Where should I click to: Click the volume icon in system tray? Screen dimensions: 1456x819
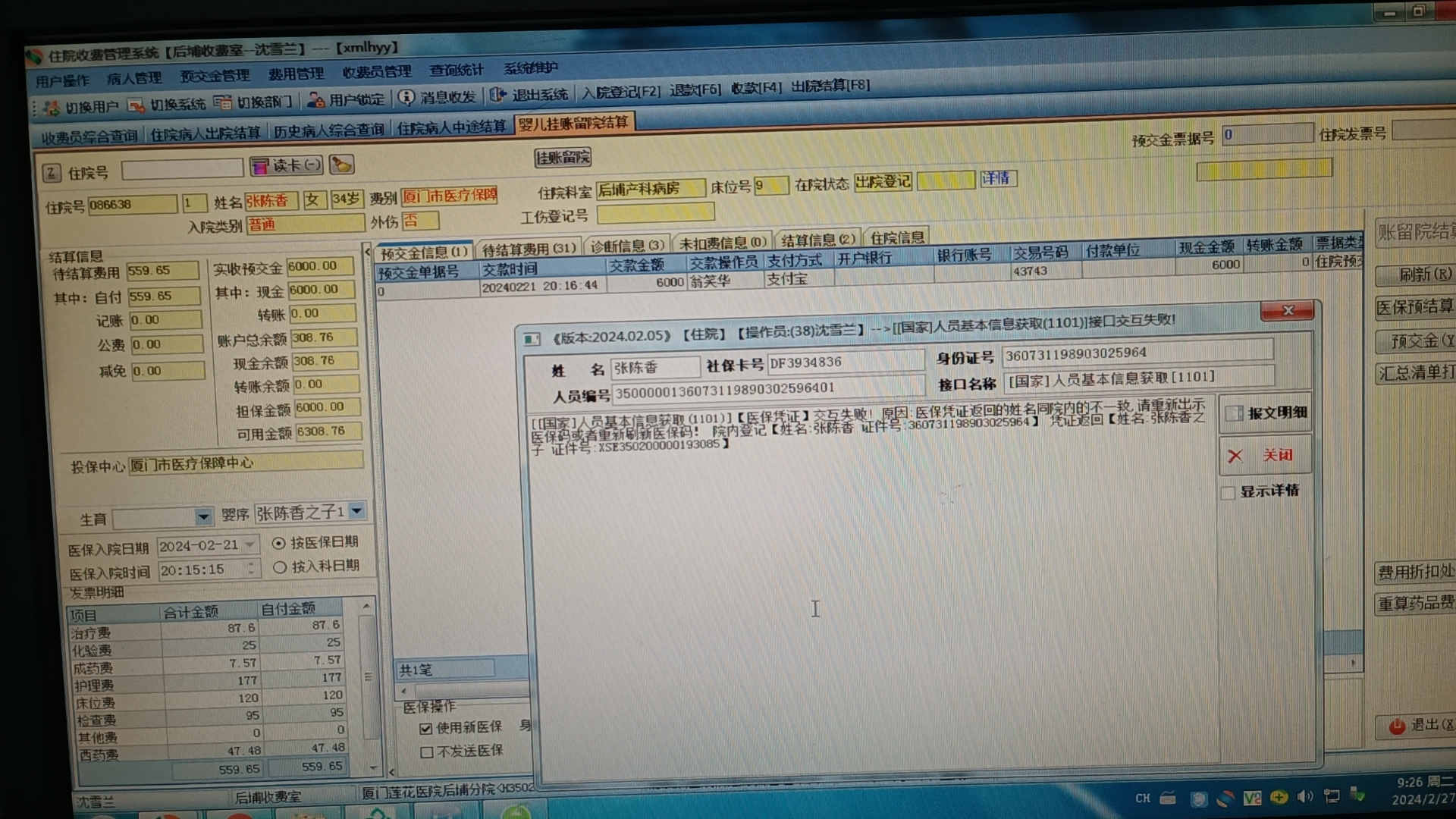pos(1304,796)
